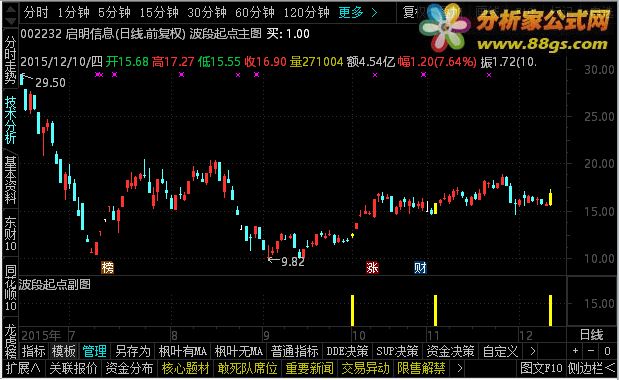Viewport: 619px width, 380px height.
Task: Open the 限售解禁 tab
Action: (422, 368)
